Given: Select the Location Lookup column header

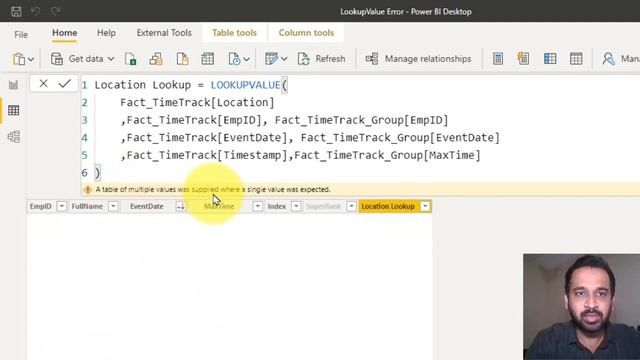Looking at the screenshot, I should click(388, 207).
